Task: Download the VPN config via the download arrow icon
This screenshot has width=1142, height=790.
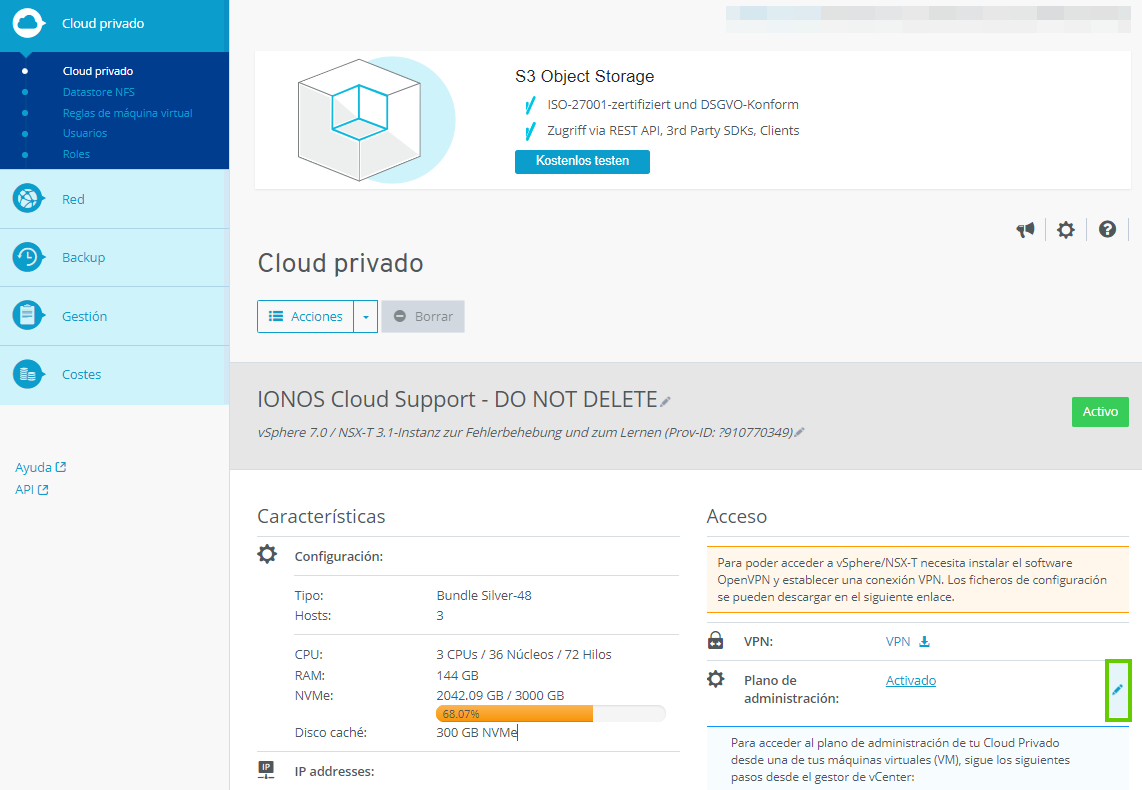Action: 924,641
